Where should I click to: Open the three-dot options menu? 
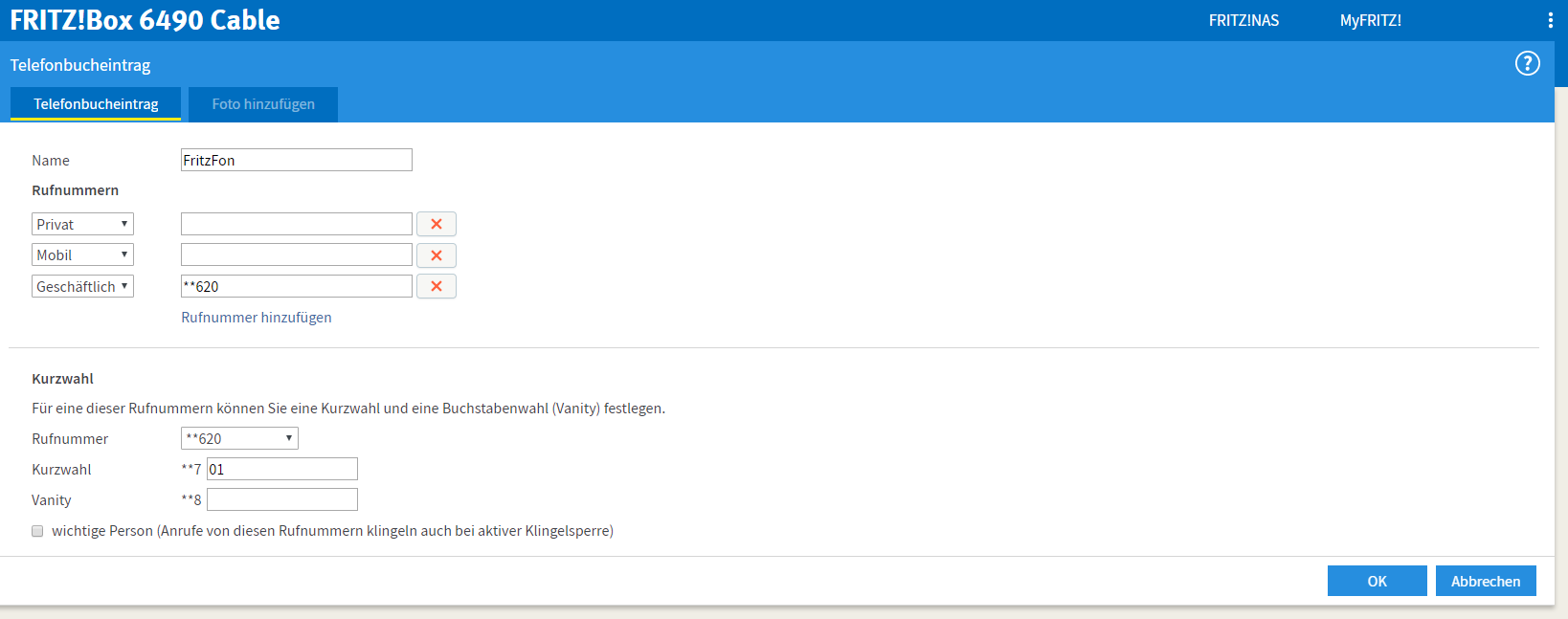[x=1550, y=20]
